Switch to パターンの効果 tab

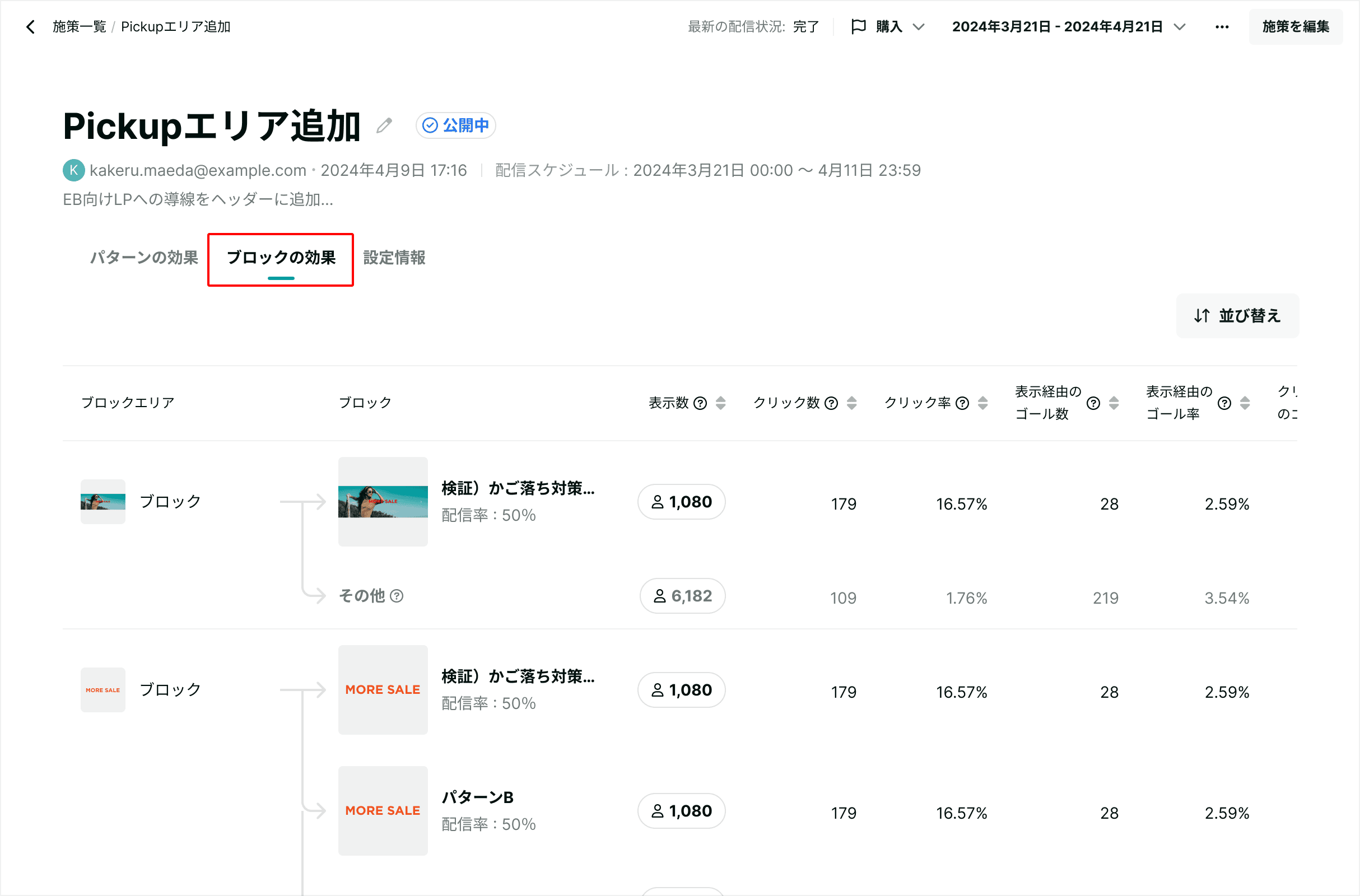pyautogui.click(x=144, y=258)
